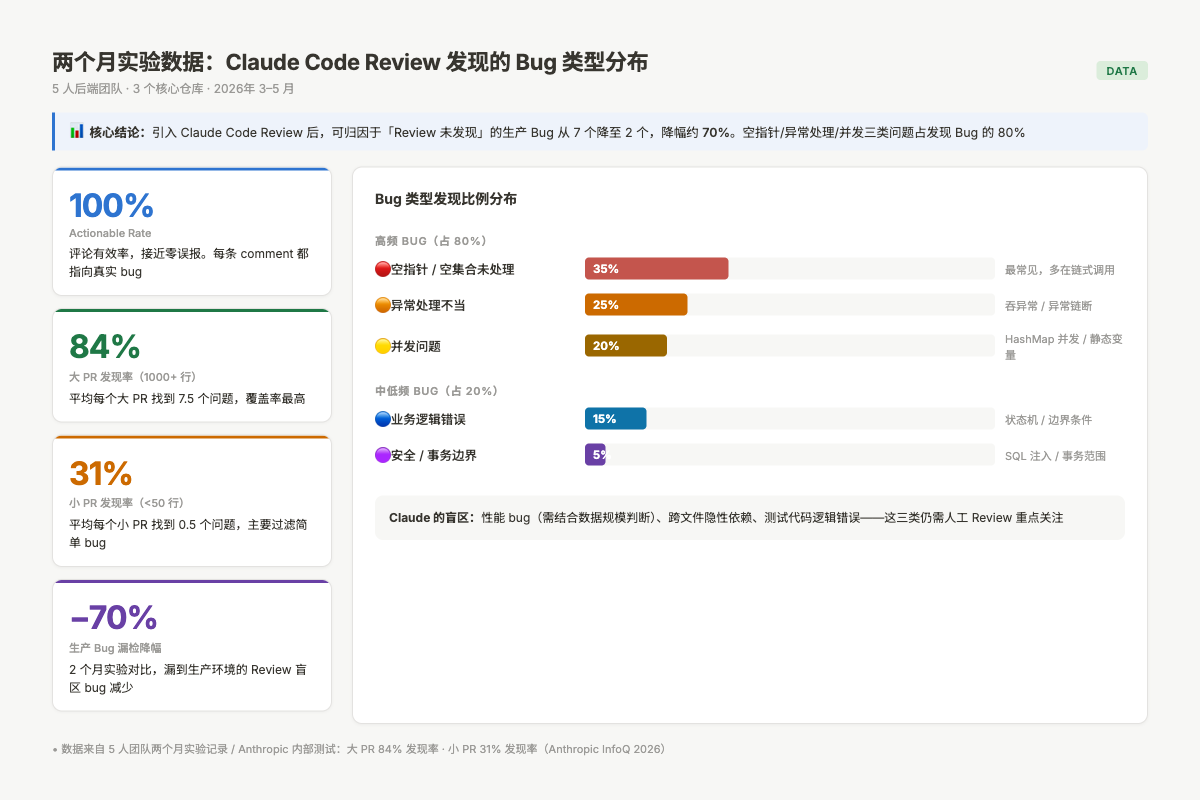
Task: Click the bar chart icon before 核心结论
Action: pyautogui.click(x=76, y=131)
